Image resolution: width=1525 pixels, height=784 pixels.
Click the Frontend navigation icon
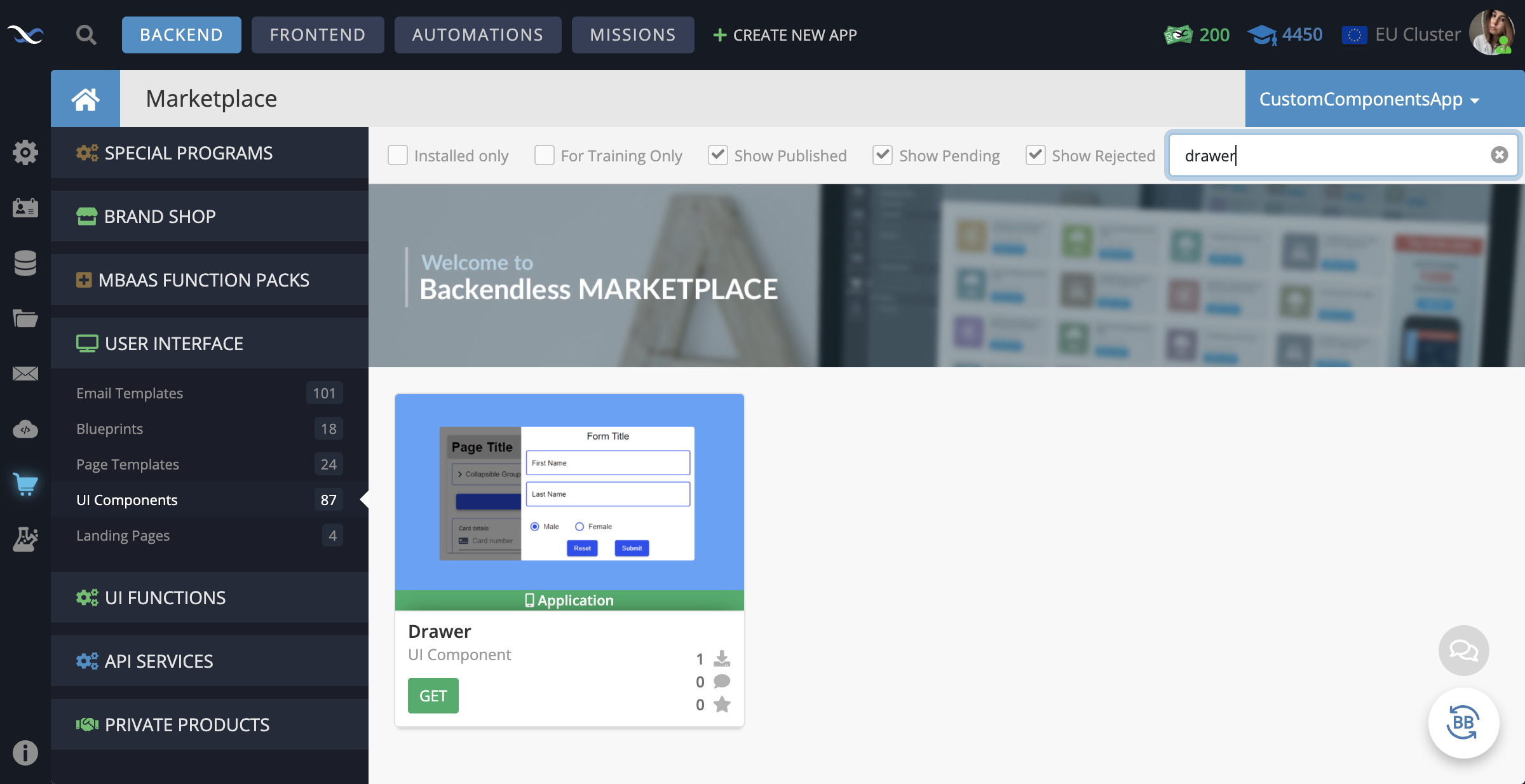pyautogui.click(x=318, y=34)
